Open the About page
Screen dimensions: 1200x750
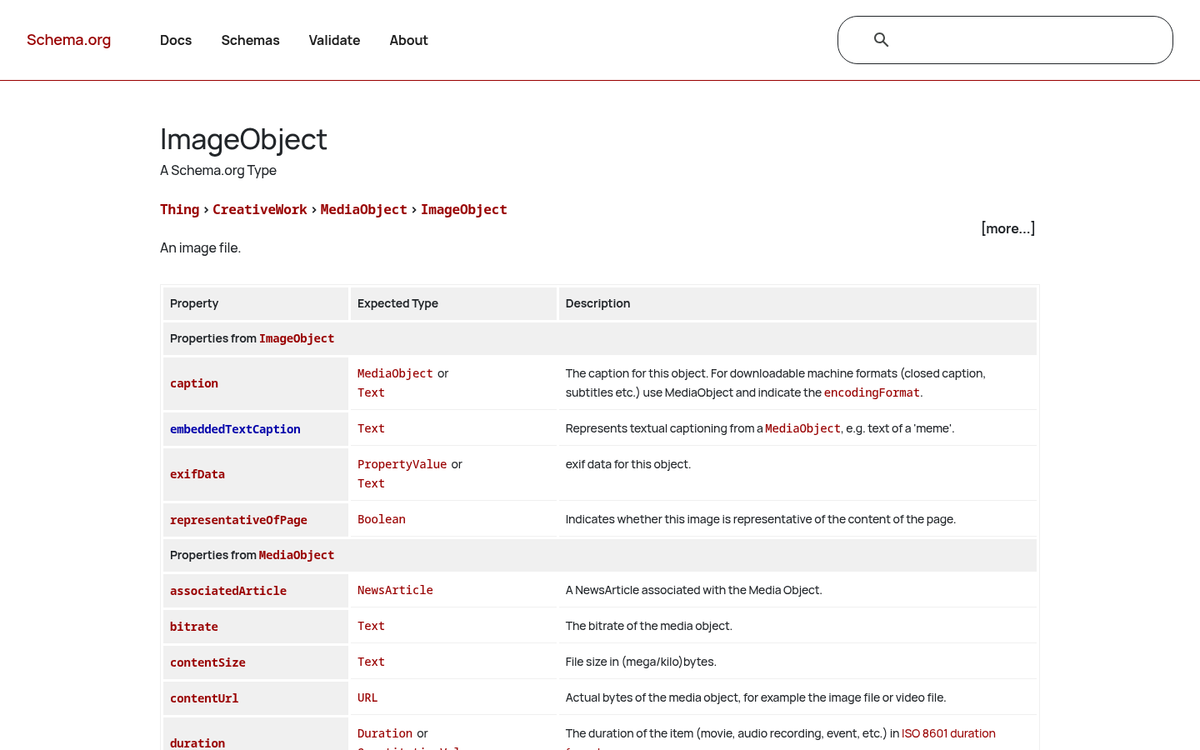(408, 40)
